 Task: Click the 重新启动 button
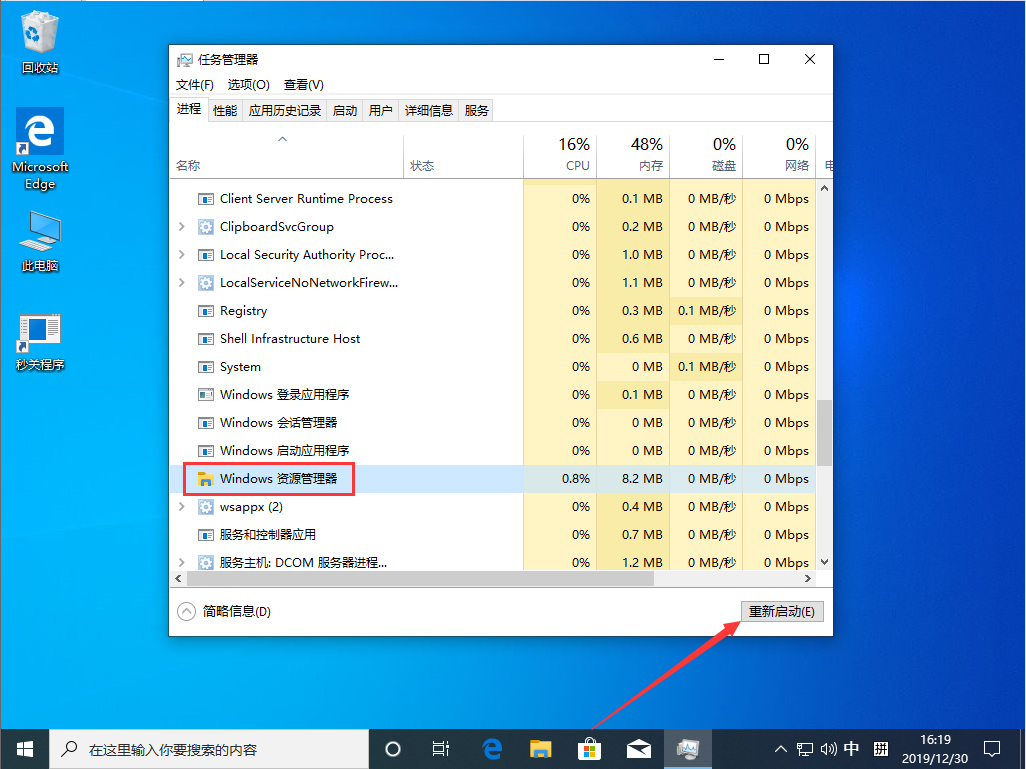click(781, 610)
